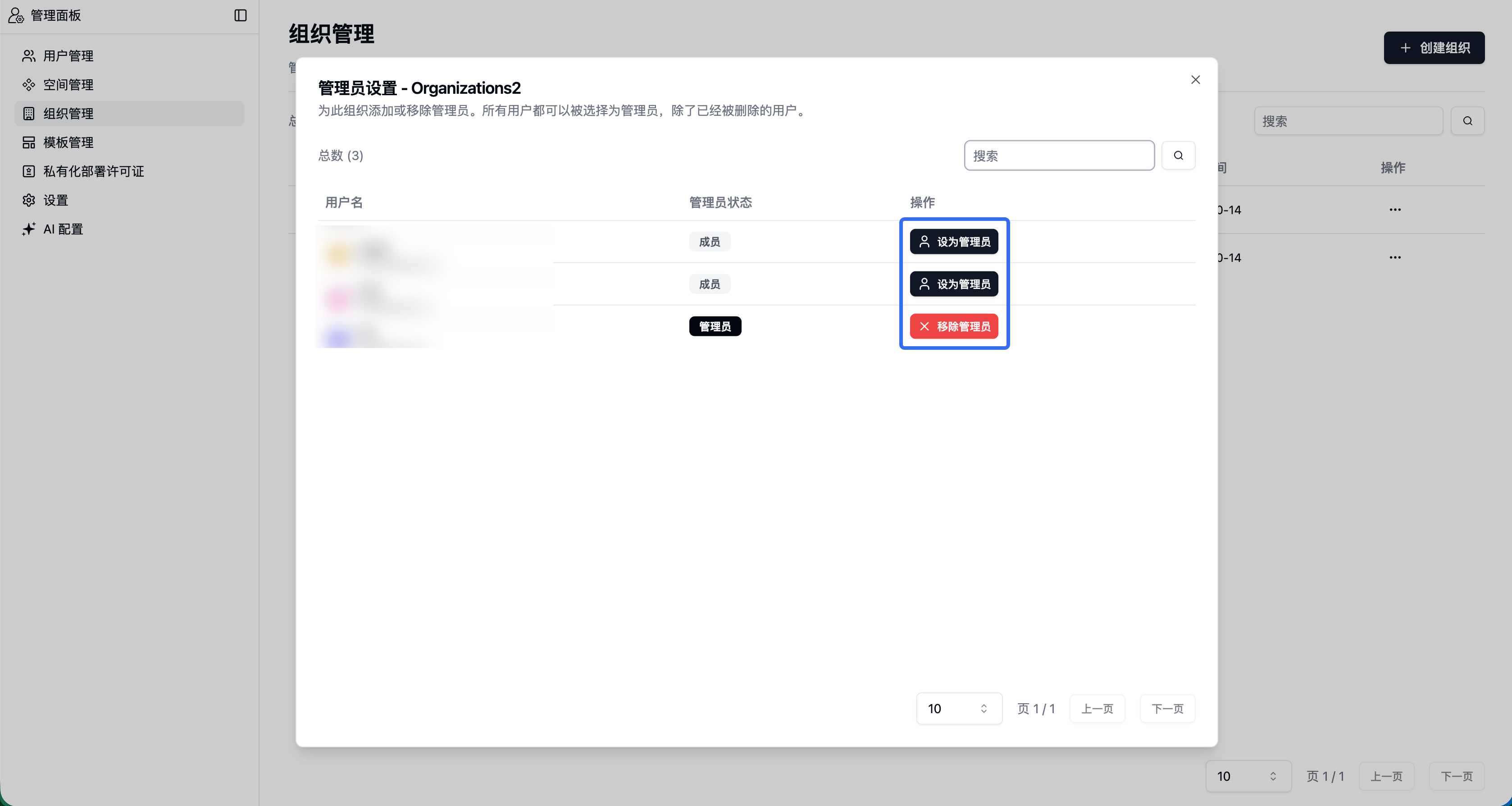The height and width of the screenshot is (806, 1512).
Task: Expand the background page size dropdown
Action: [x=1248, y=776]
